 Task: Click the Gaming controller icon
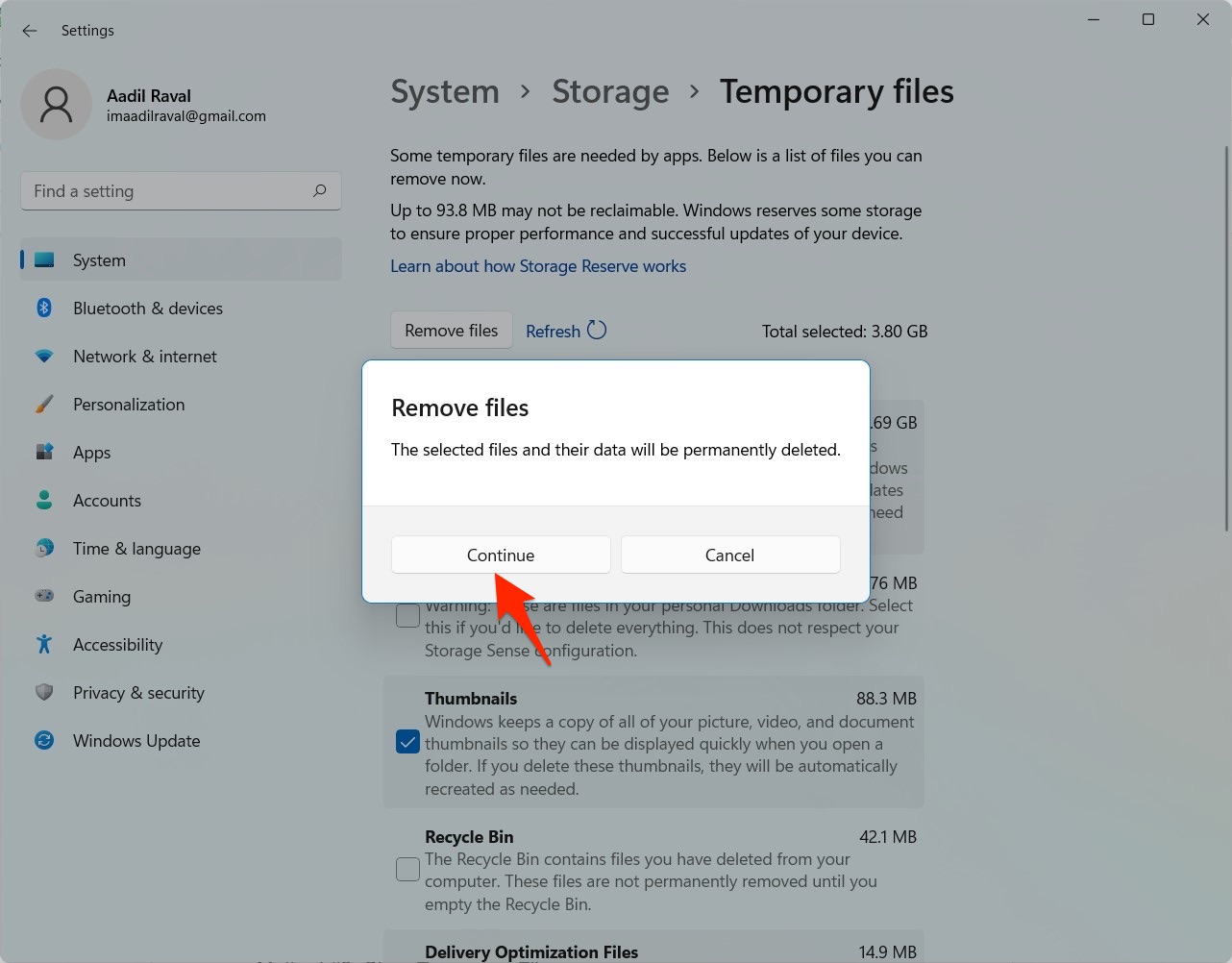tap(44, 596)
